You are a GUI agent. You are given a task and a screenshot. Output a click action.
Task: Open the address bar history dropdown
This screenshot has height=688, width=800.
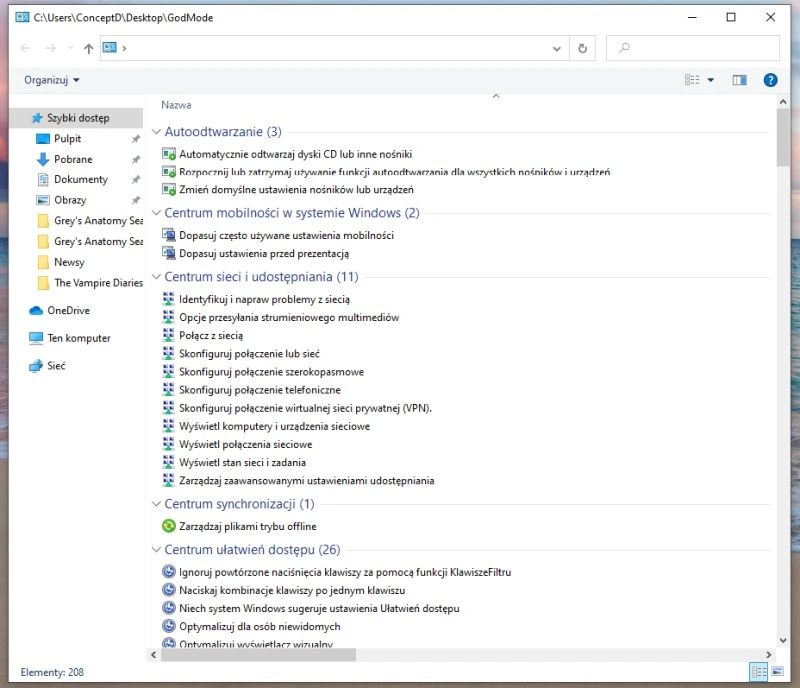556,47
